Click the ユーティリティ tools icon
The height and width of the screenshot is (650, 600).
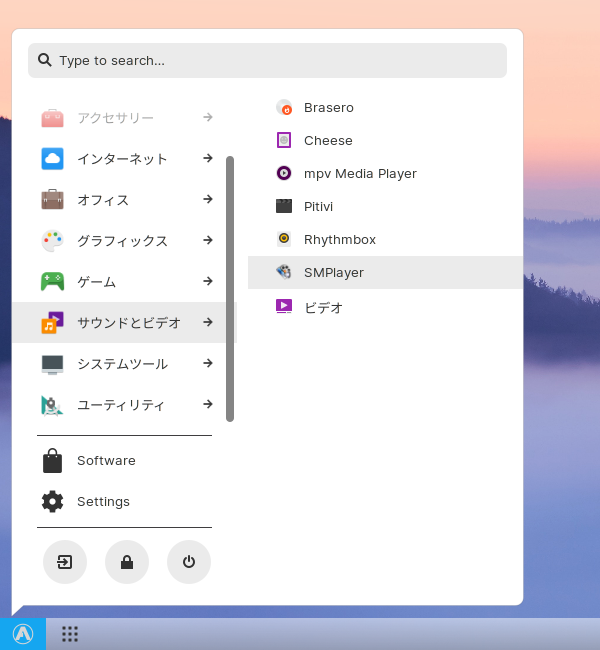click(52, 405)
